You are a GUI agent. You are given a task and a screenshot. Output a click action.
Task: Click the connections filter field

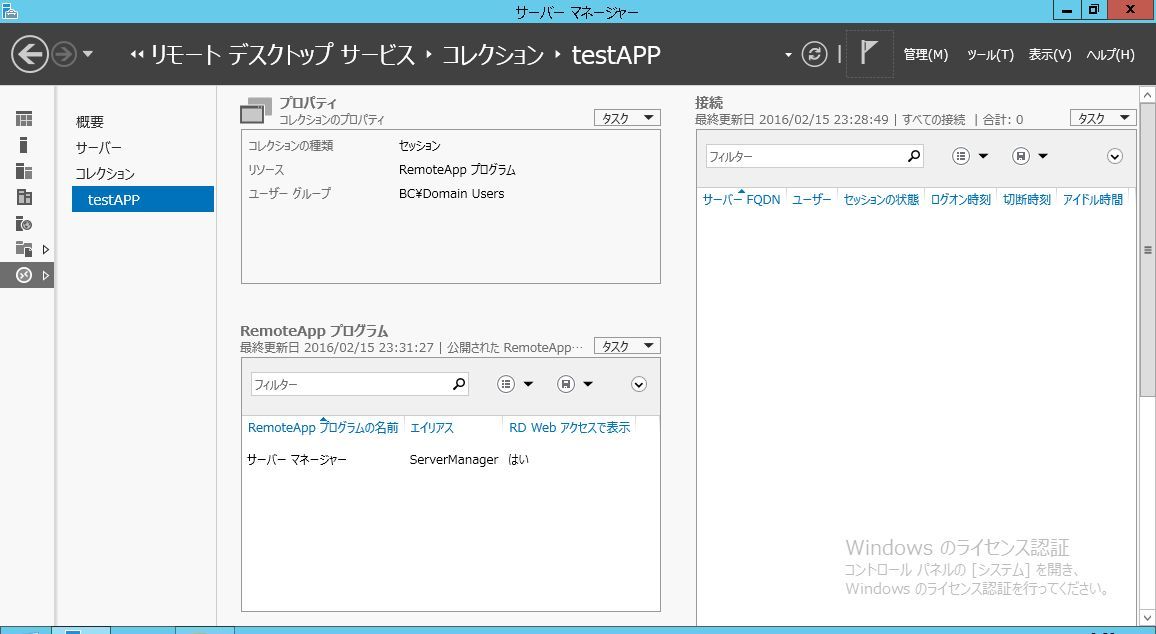click(805, 156)
